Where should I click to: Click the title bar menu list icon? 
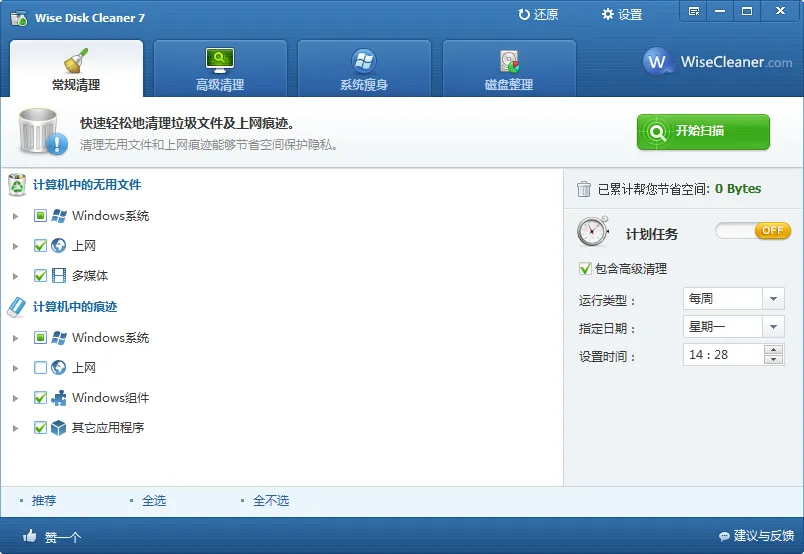click(x=694, y=11)
